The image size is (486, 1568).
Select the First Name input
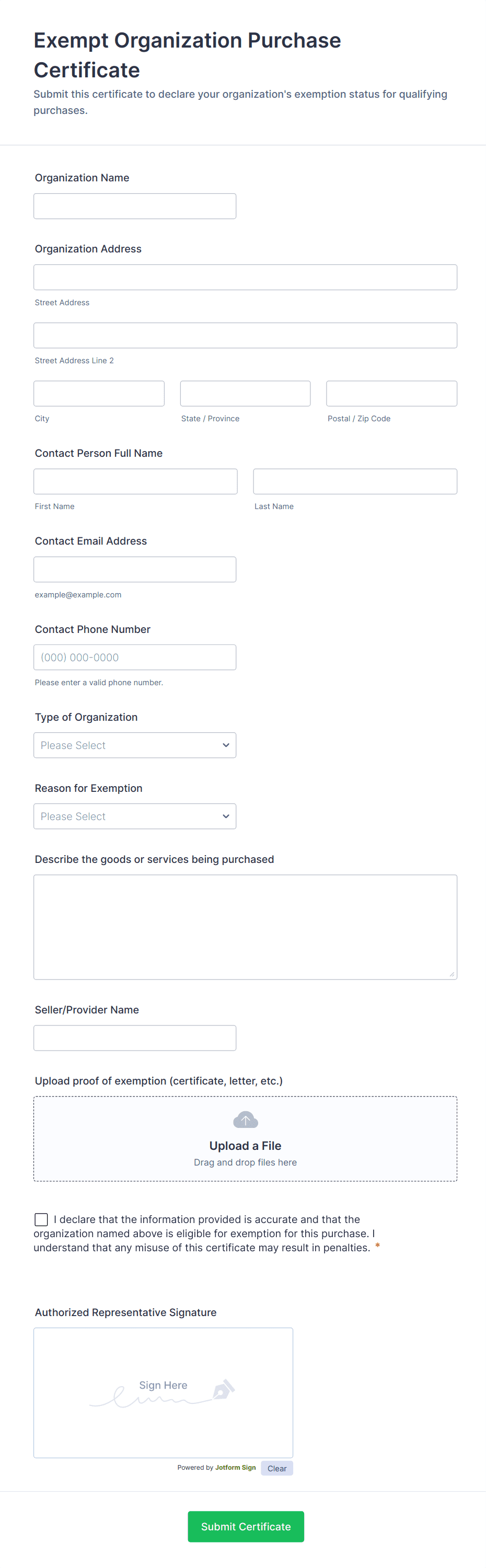tap(135, 481)
